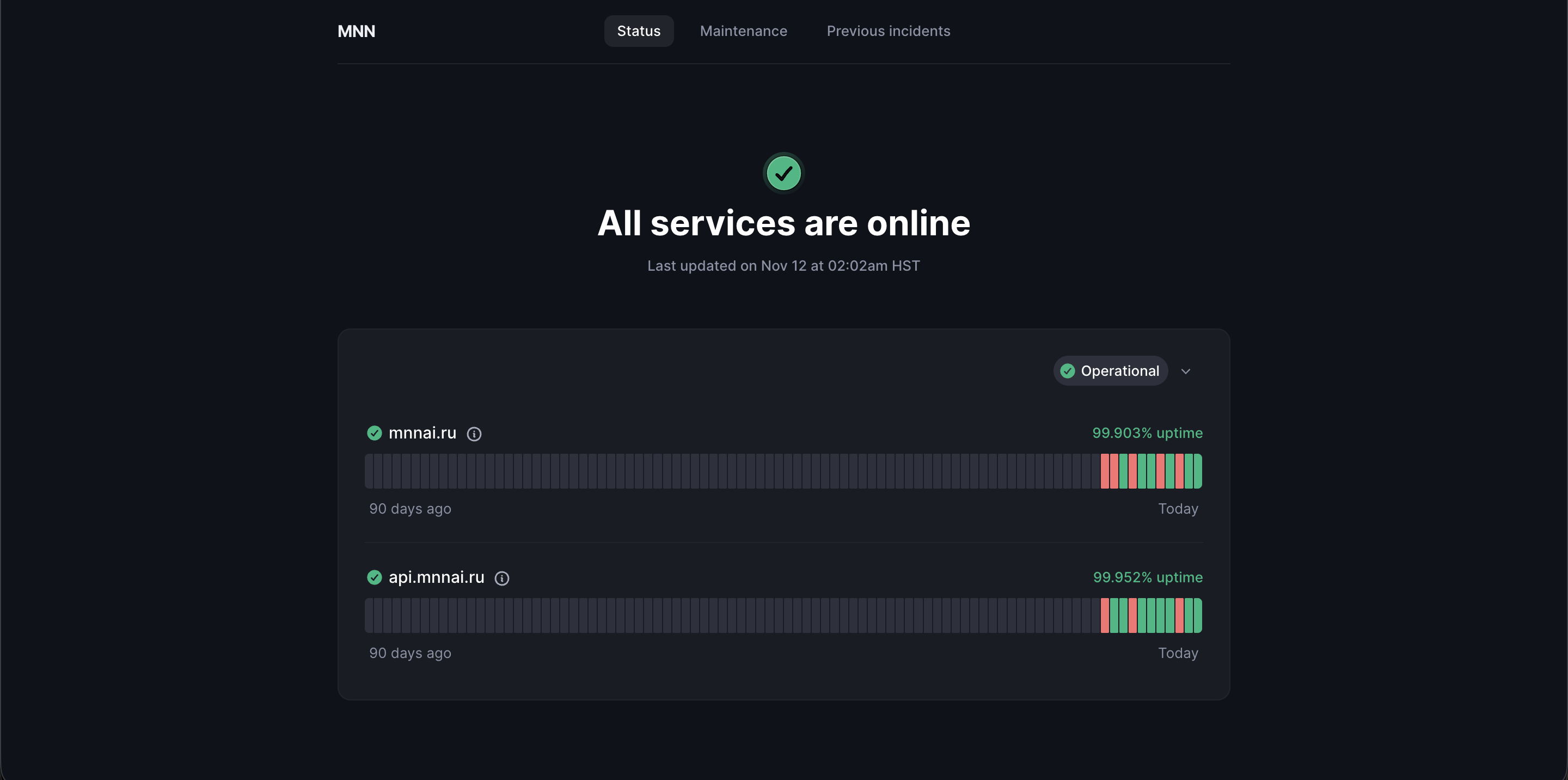Click the mnnai.ru monitor name
Screen dimensions: 1568x780
pyautogui.click(x=422, y=433)
